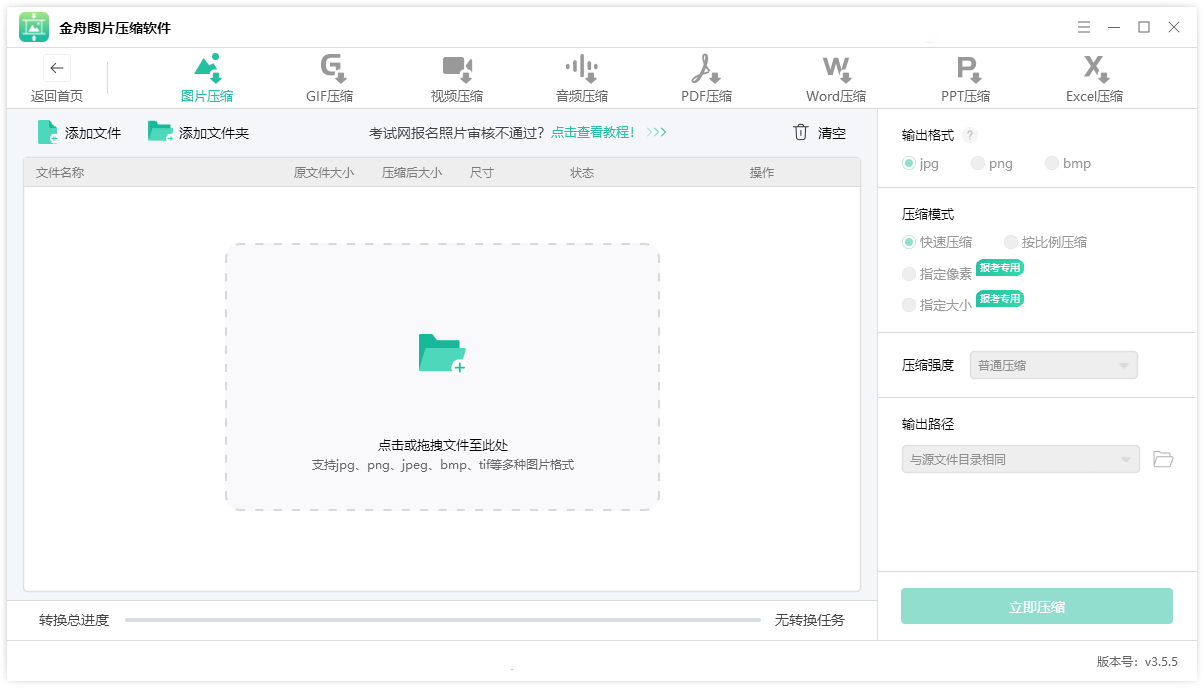Browse output folder with folder icon
Viewport: 1204px width, 688px height.
(1163, 459)
